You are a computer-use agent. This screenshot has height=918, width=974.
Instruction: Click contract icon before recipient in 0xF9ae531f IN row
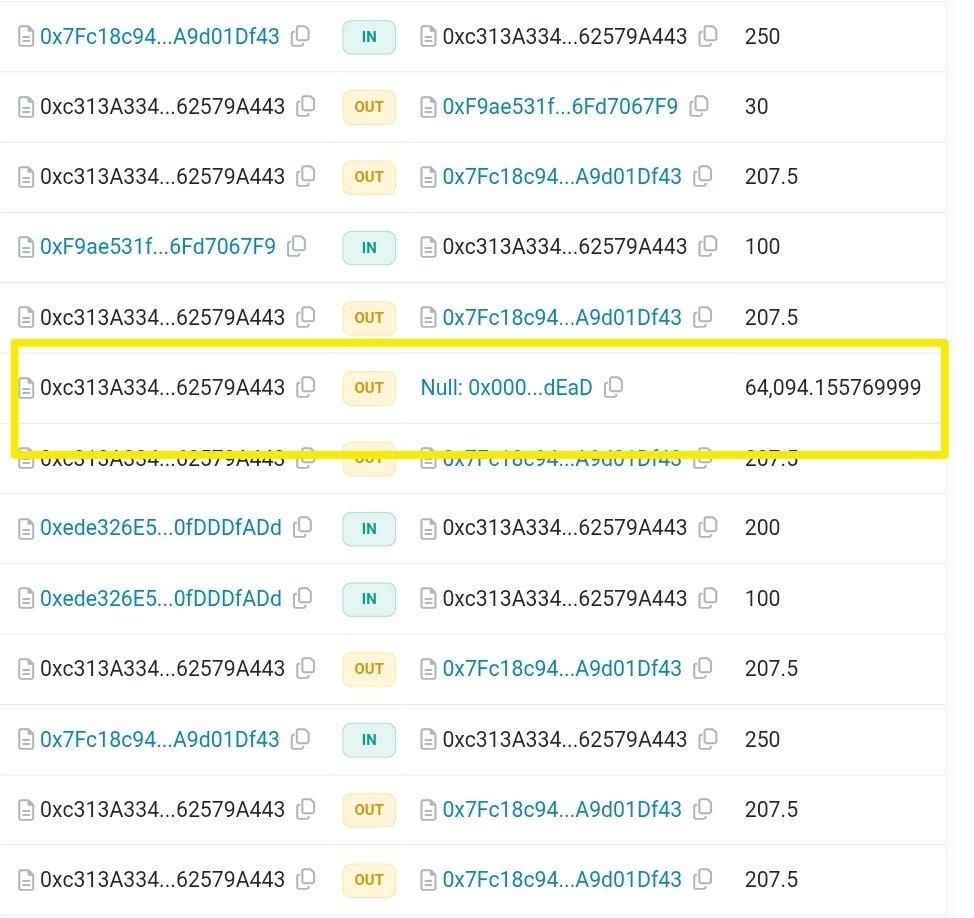point(428,247)
